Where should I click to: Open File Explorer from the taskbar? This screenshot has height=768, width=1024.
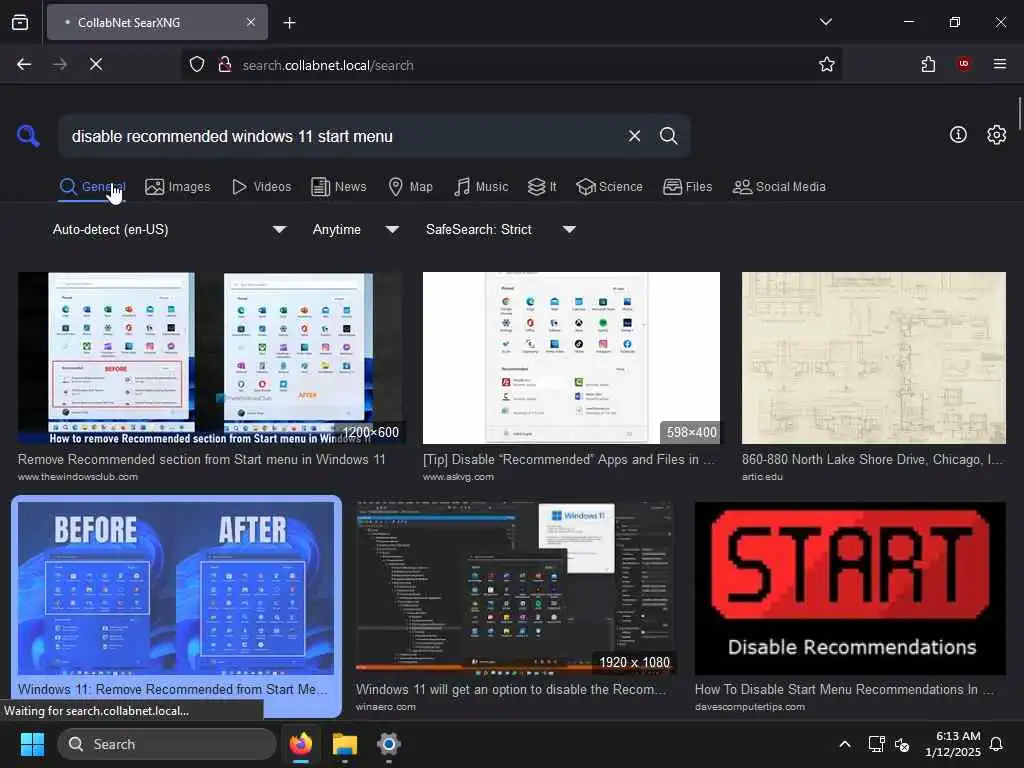pyautogui.click(x=345, y=744)
